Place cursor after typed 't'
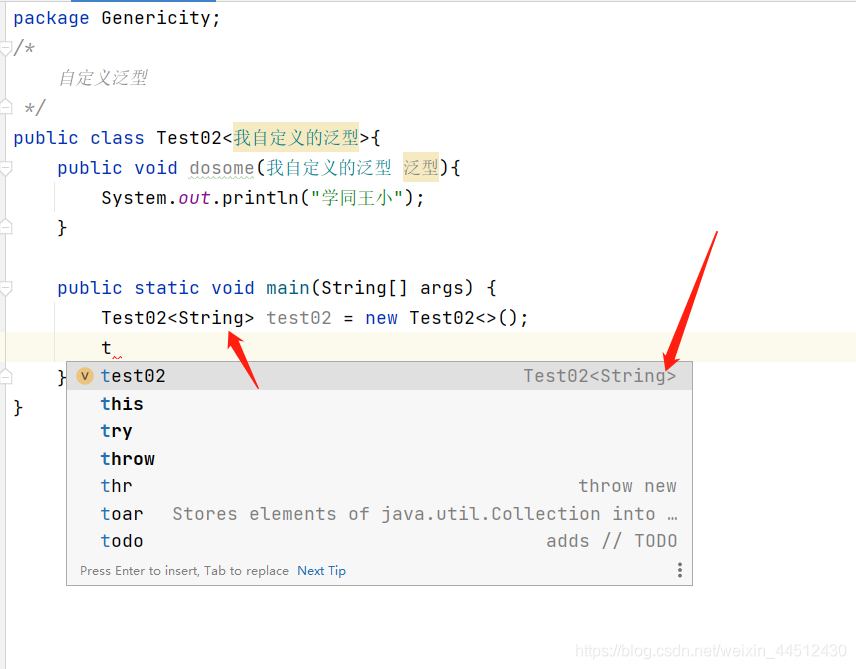856x669 pixels. point(112,348)
